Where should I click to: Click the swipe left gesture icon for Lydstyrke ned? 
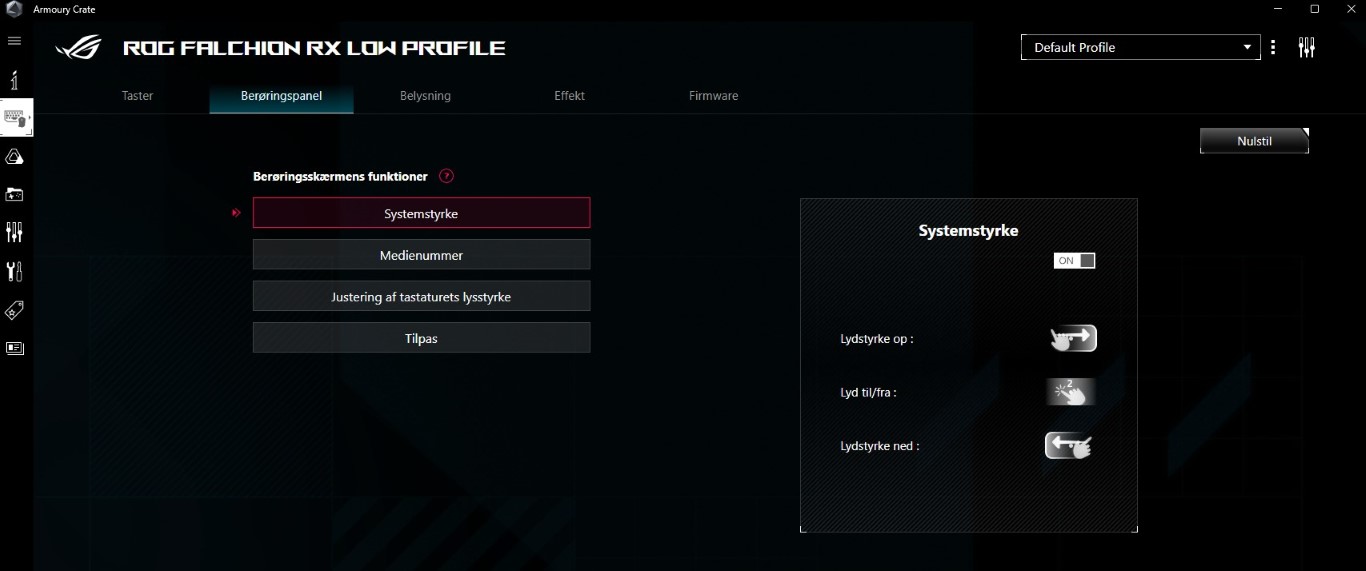pyautogui.click(x=1069, y=446)
